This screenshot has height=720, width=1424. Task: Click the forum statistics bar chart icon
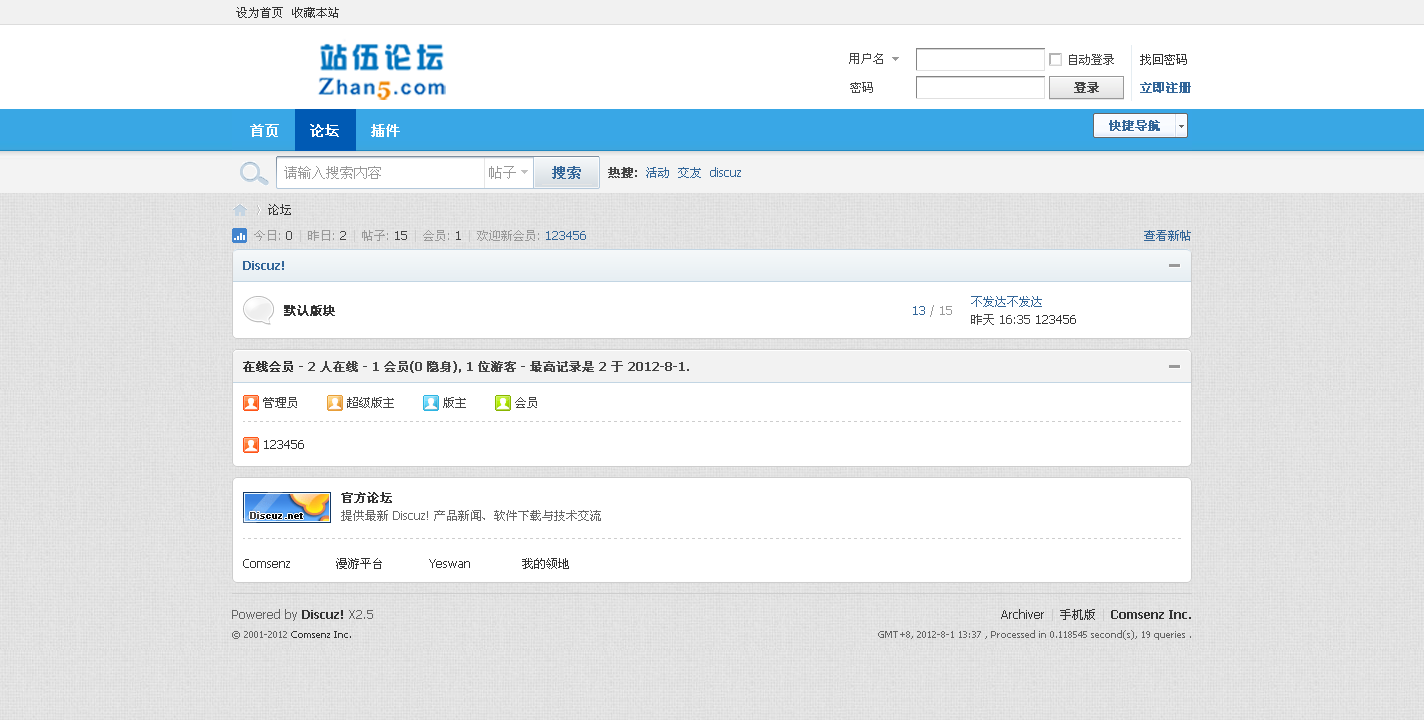[x=239, y=235]
